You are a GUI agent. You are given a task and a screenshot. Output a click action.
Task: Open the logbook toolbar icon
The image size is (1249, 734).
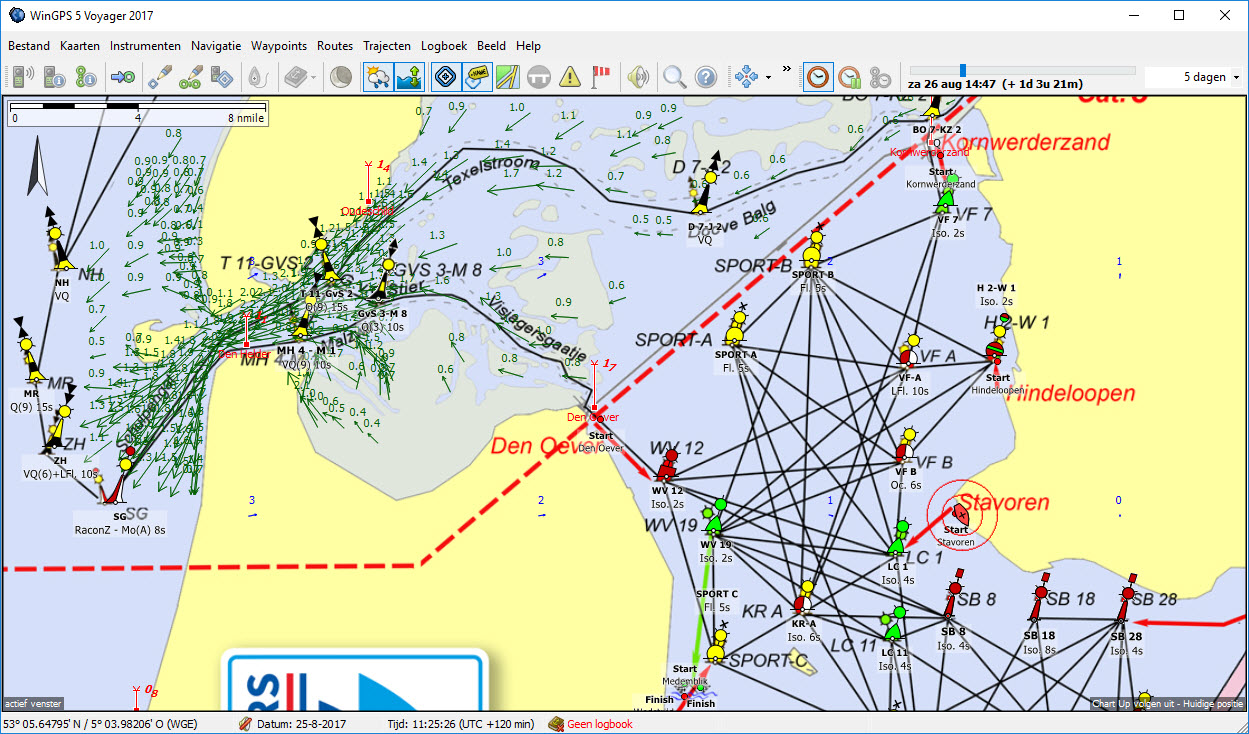click(295, 76)
